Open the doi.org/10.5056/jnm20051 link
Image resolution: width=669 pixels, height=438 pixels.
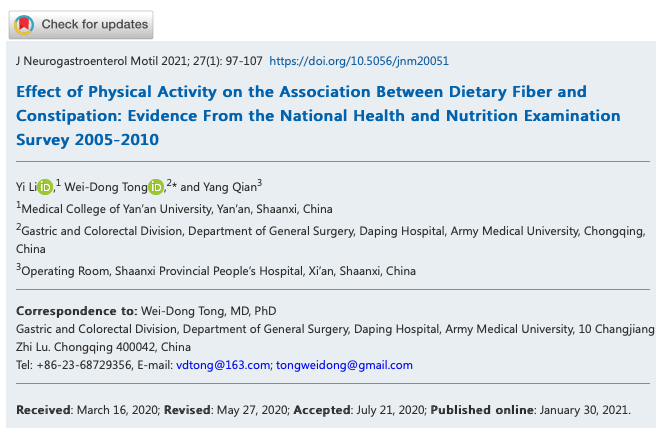click(359, 61)
